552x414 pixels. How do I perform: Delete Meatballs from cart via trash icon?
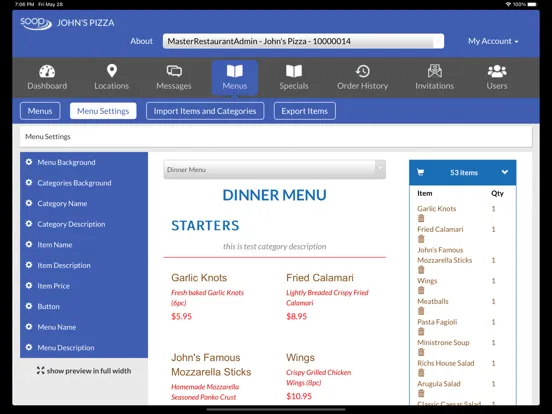click(x=421, y=311)
